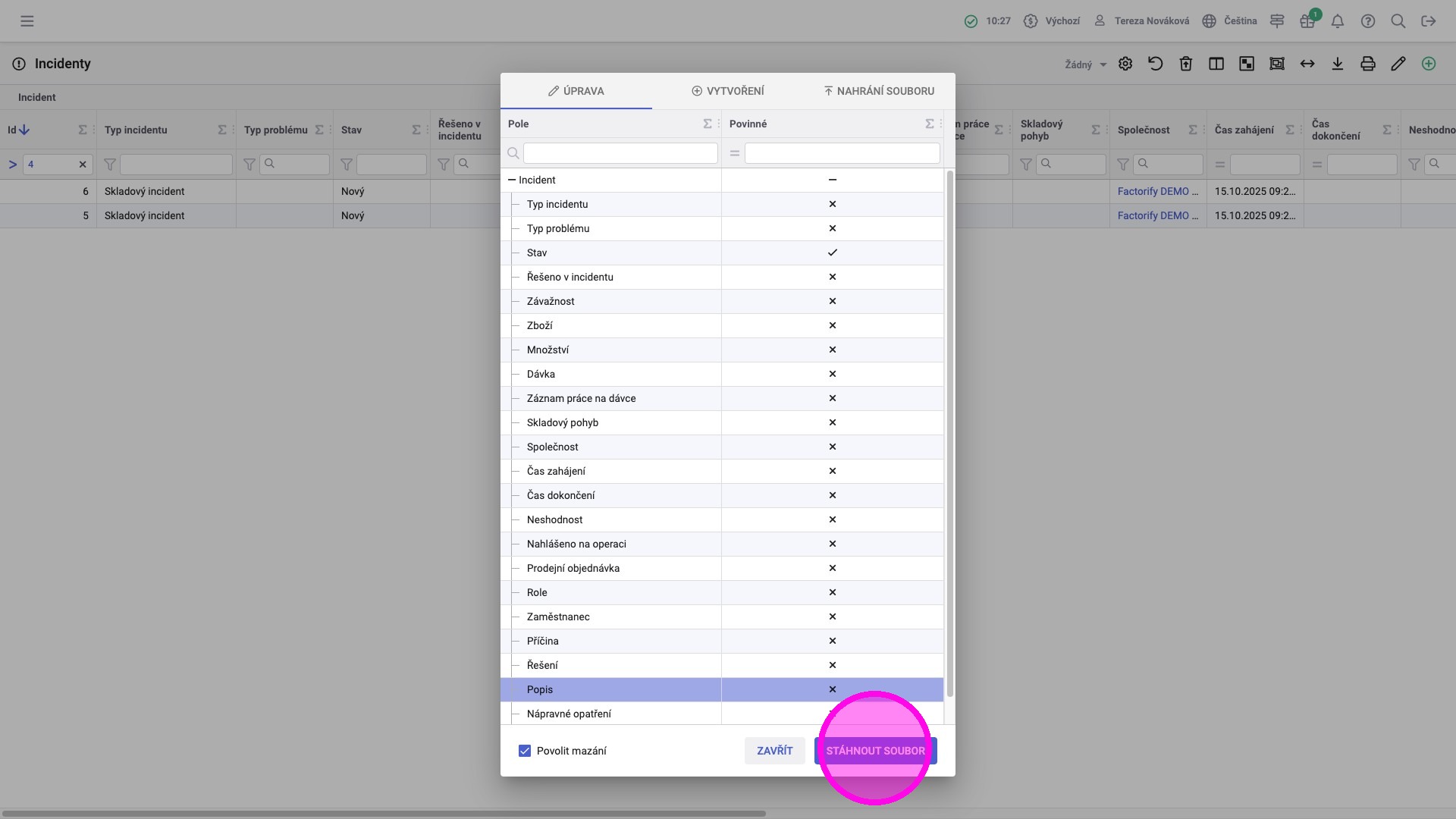Open the notifications bell icon
The width and height of the screenshot is (1456, 819).
[x=1338, y=21]
